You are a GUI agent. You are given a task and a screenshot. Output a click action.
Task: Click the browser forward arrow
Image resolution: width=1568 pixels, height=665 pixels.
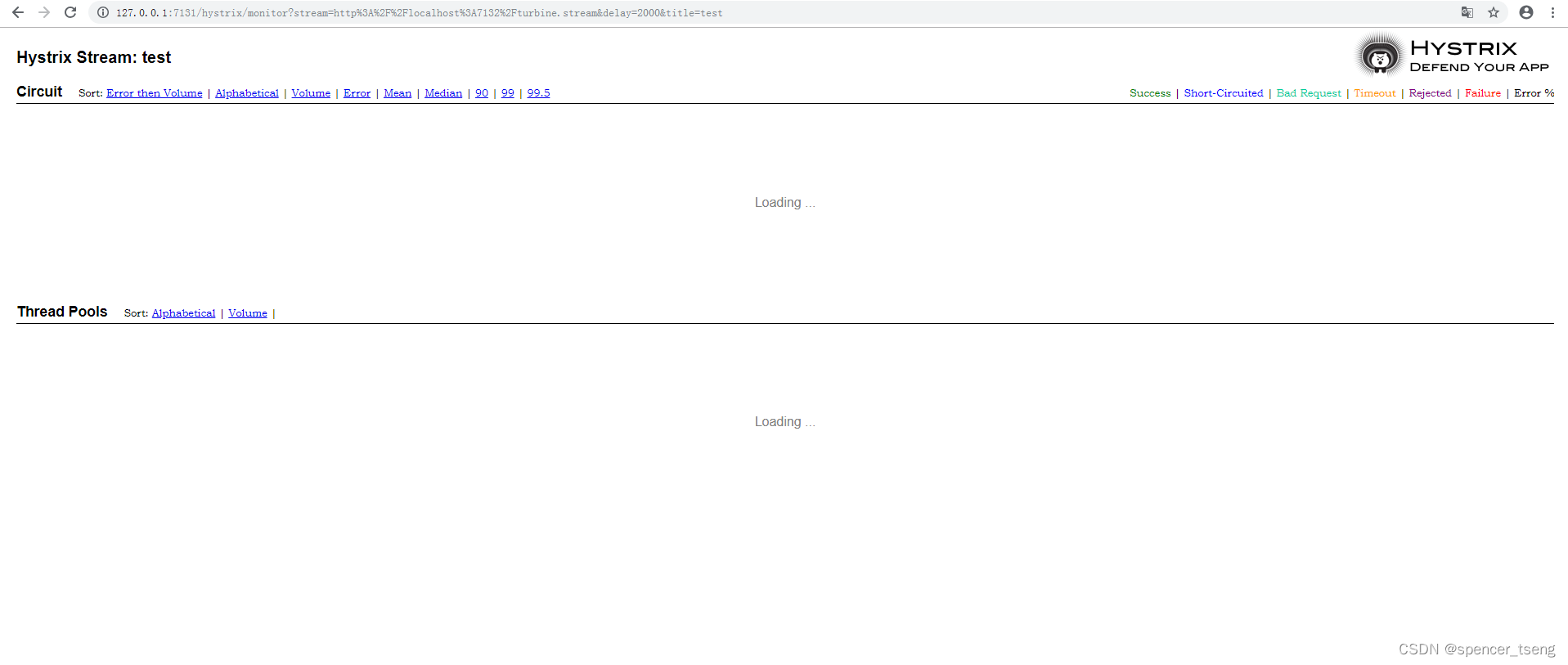coord(44,12)
